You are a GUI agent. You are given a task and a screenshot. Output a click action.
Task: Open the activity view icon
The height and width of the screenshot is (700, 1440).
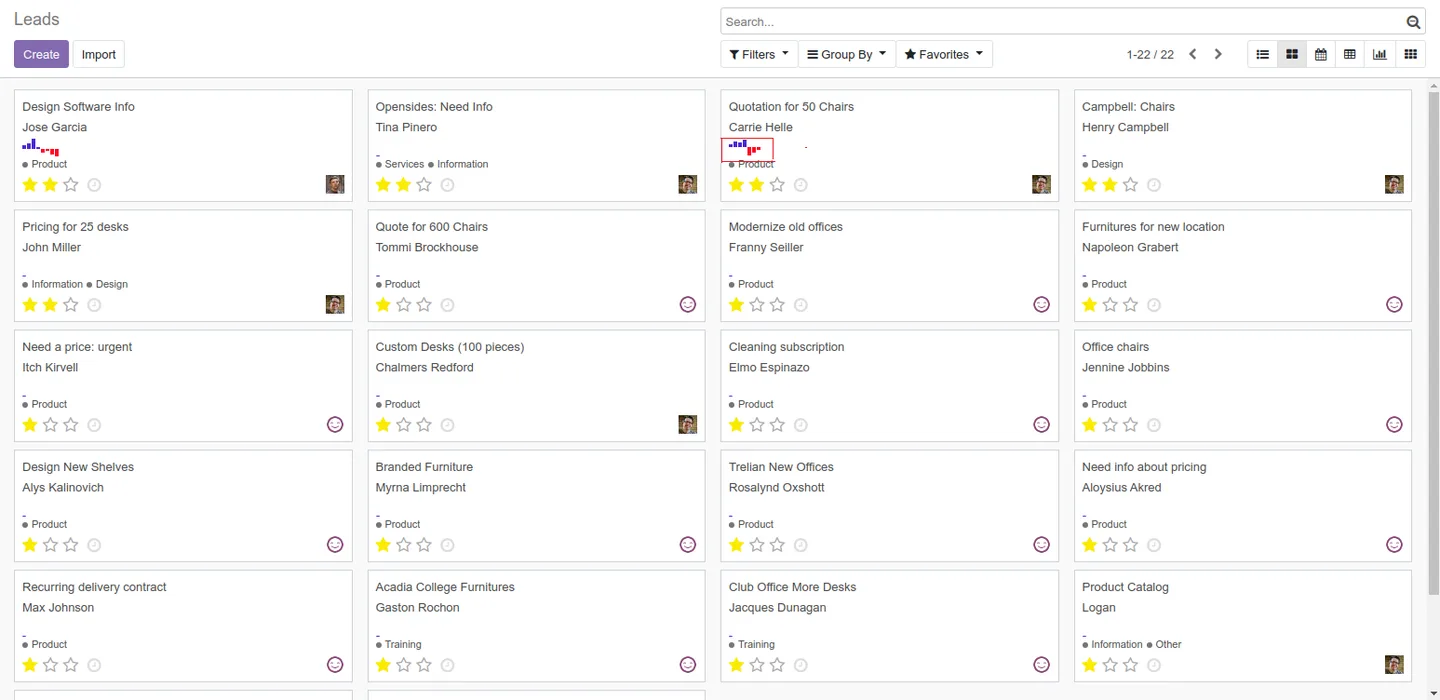(x=1411, y=54)
